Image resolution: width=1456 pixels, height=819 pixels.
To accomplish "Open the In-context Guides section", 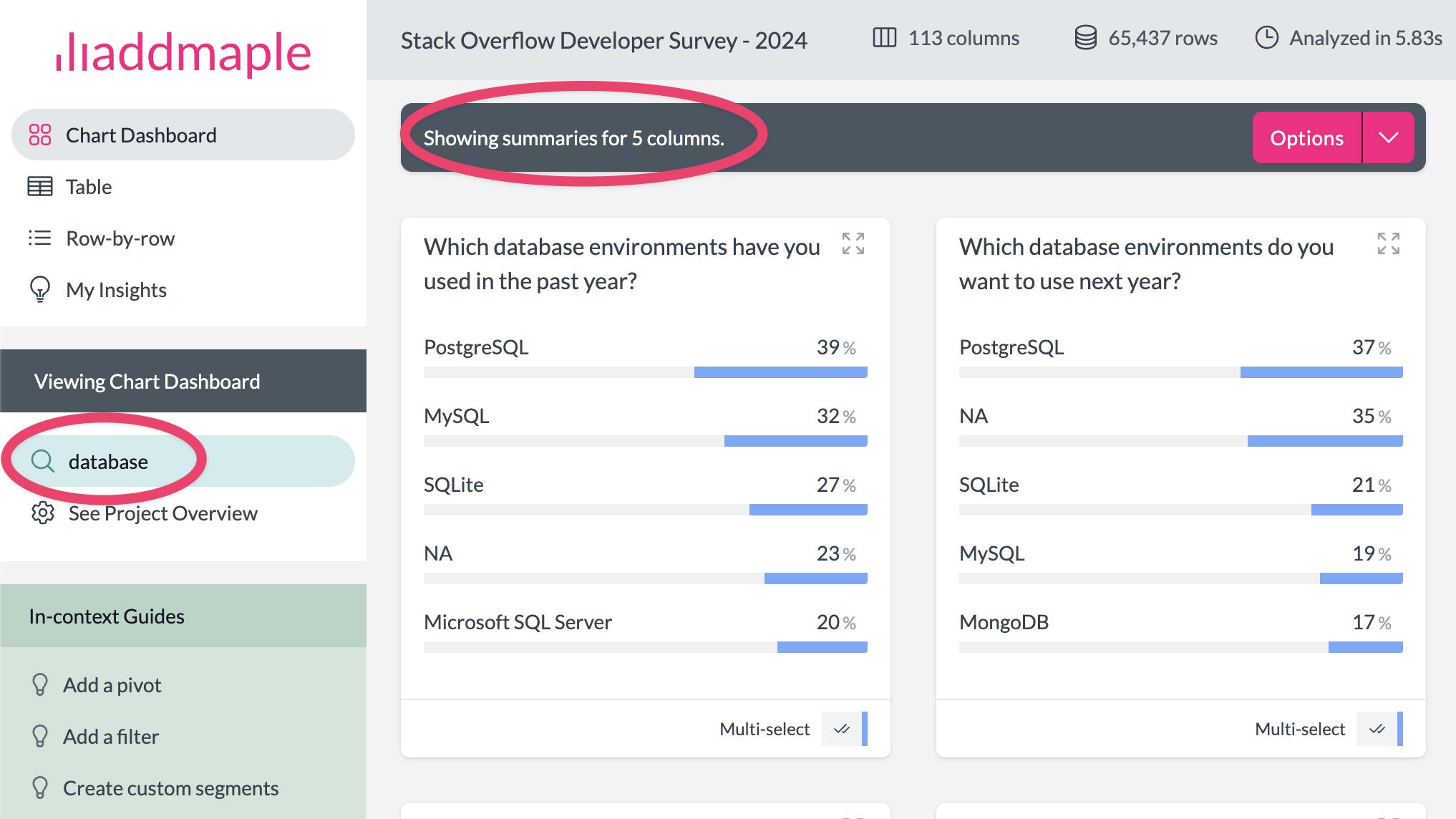I will point(107,616).
